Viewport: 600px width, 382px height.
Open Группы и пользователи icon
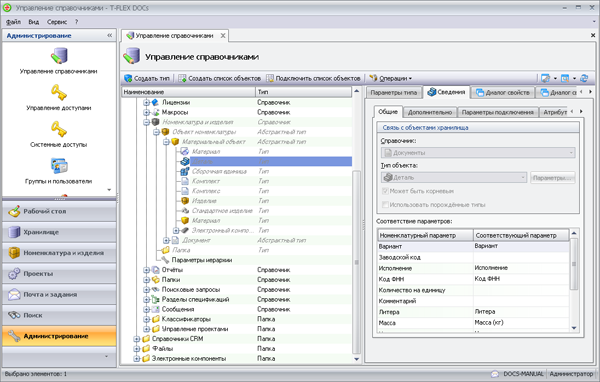[x=59, y=166]
